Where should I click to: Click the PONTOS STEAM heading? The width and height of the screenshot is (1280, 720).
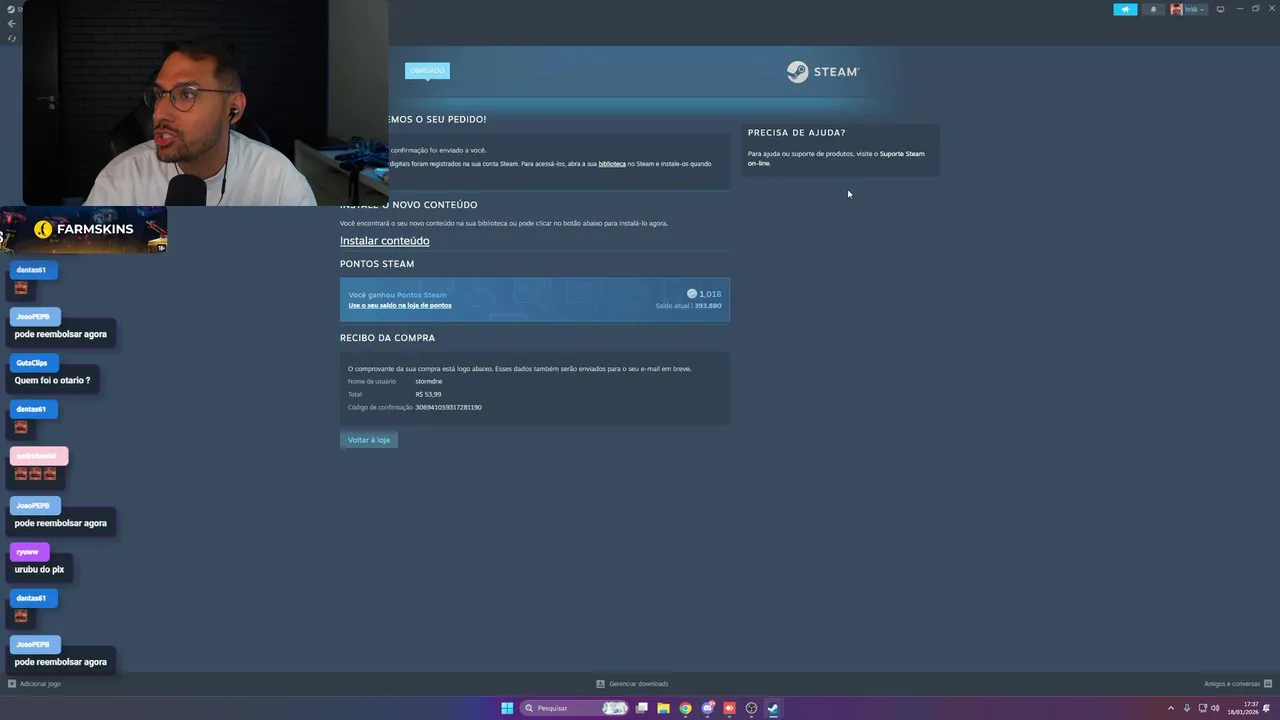[x=377, y=264]
